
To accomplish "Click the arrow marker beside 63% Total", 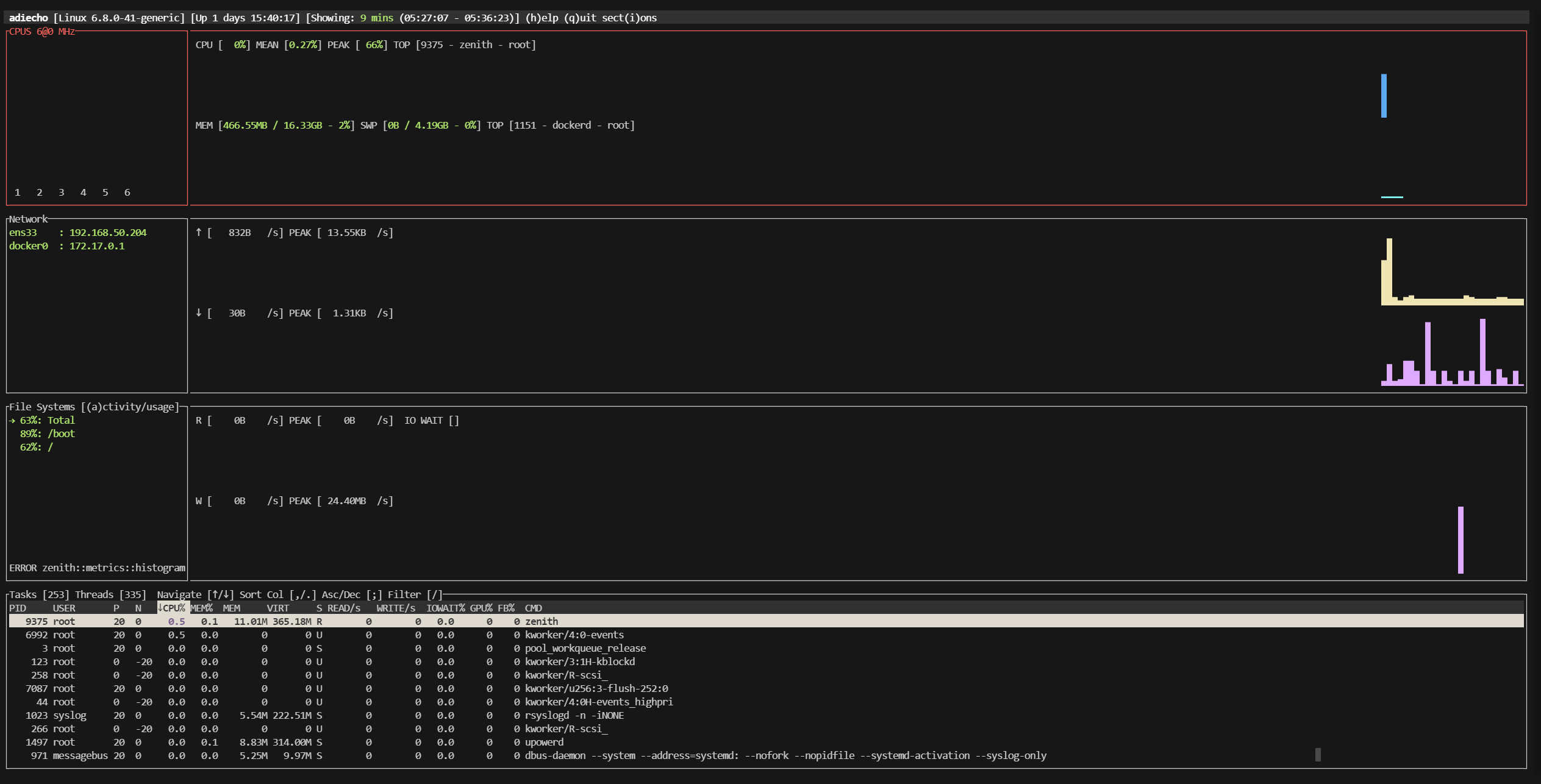I will (12, 420).
